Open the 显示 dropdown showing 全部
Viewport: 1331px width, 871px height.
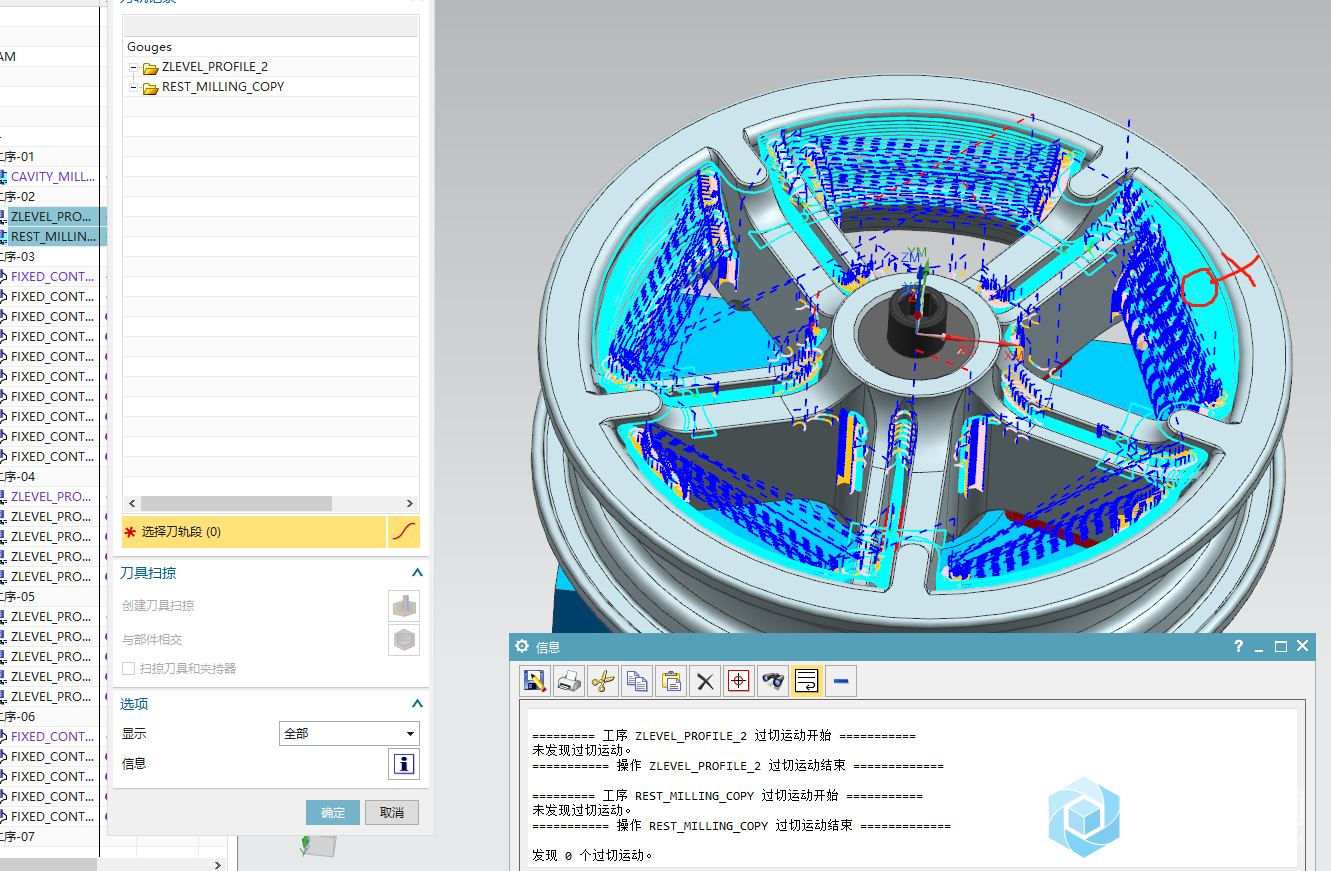[349, 734]
